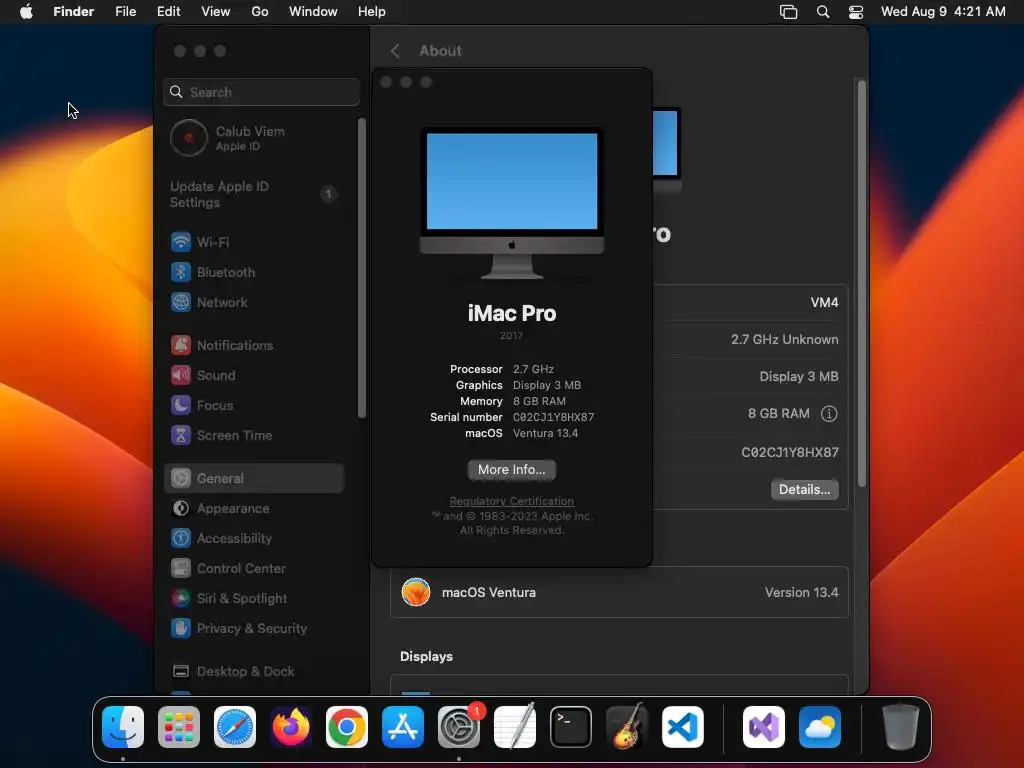Click the VM4 name value

[824, 302]
